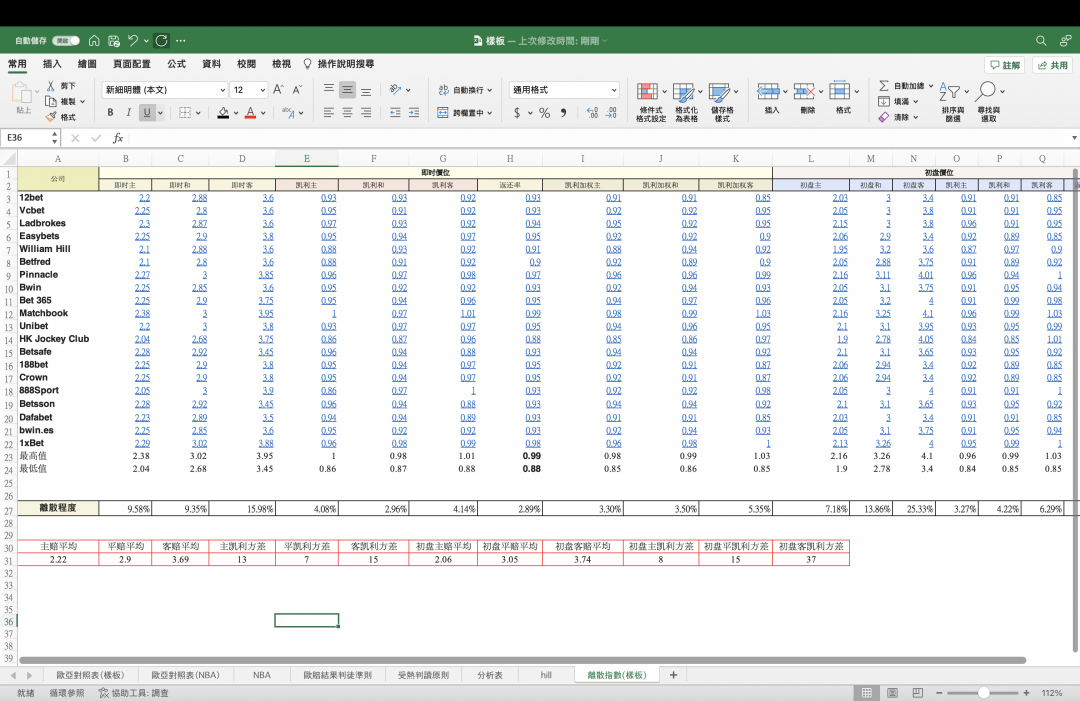Image resolution: width=1080 pixels, height=701 pixels.
Task: Click the Save icon in the title bar
Action: point(114,41)
